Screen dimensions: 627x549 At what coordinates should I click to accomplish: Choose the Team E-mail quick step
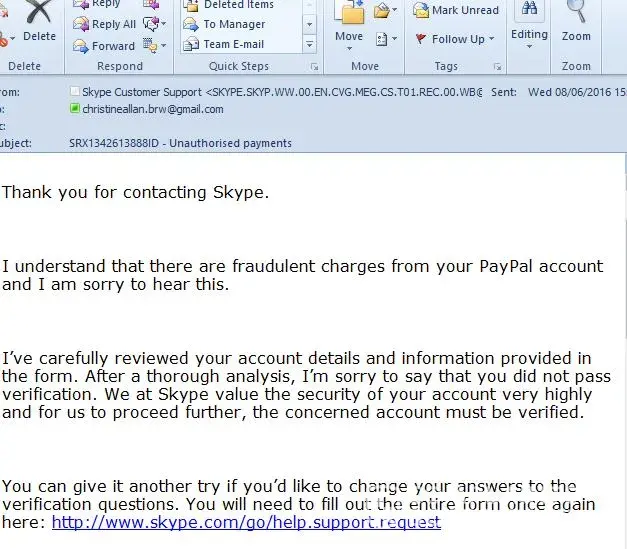[x=233, y=44]
